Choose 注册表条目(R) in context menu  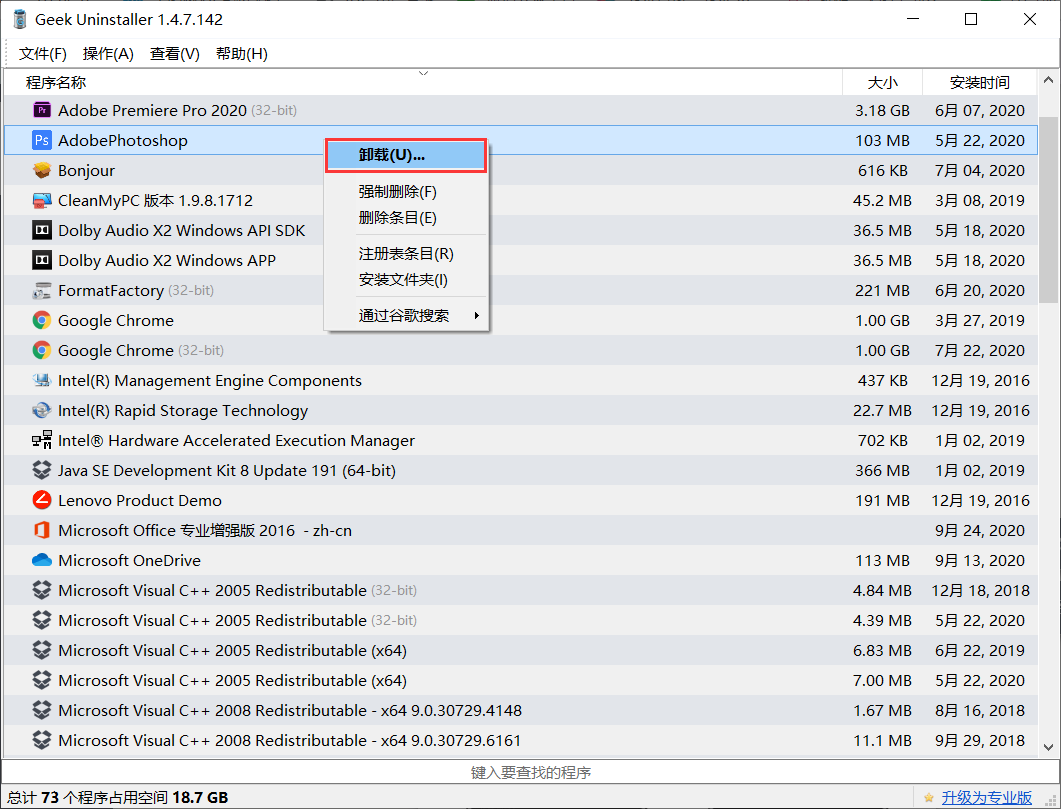pos(406,254)
